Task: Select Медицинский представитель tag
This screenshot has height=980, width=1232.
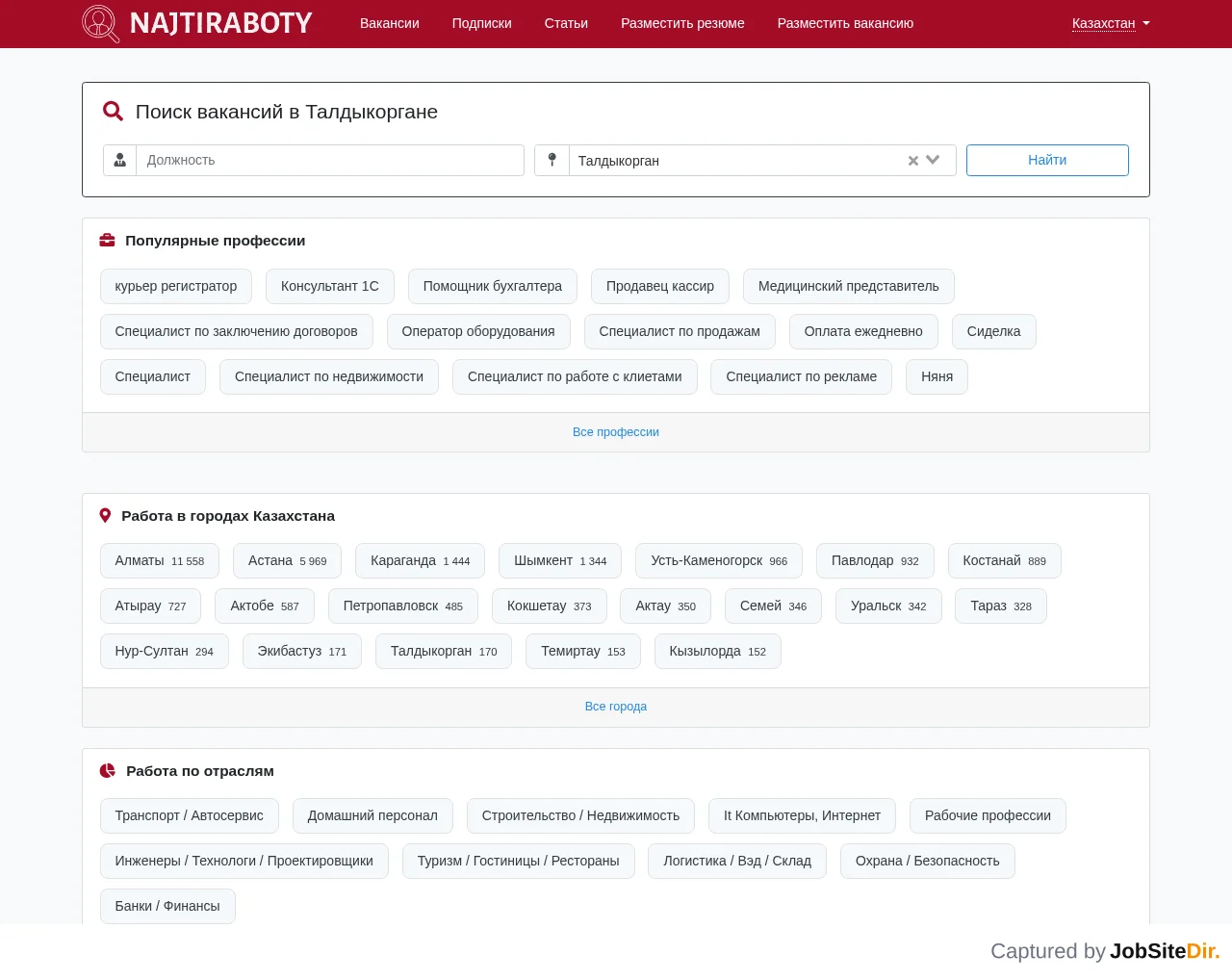Action: coord(849,286)
